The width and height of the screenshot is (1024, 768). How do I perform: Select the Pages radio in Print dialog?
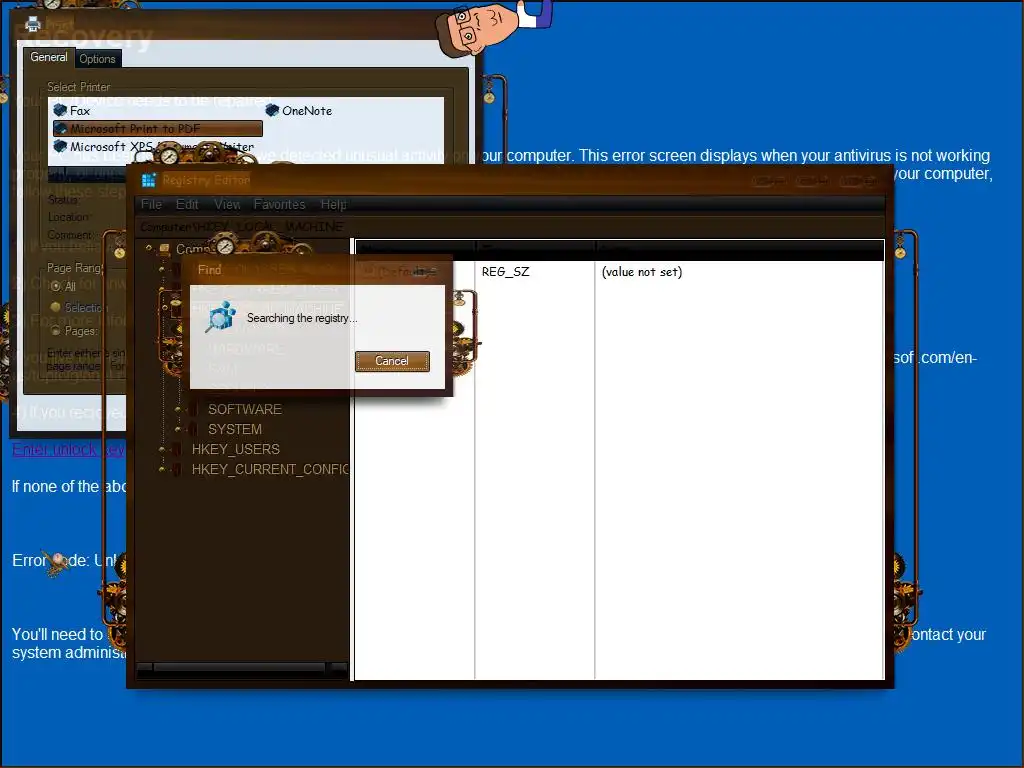tap(56, 330)
